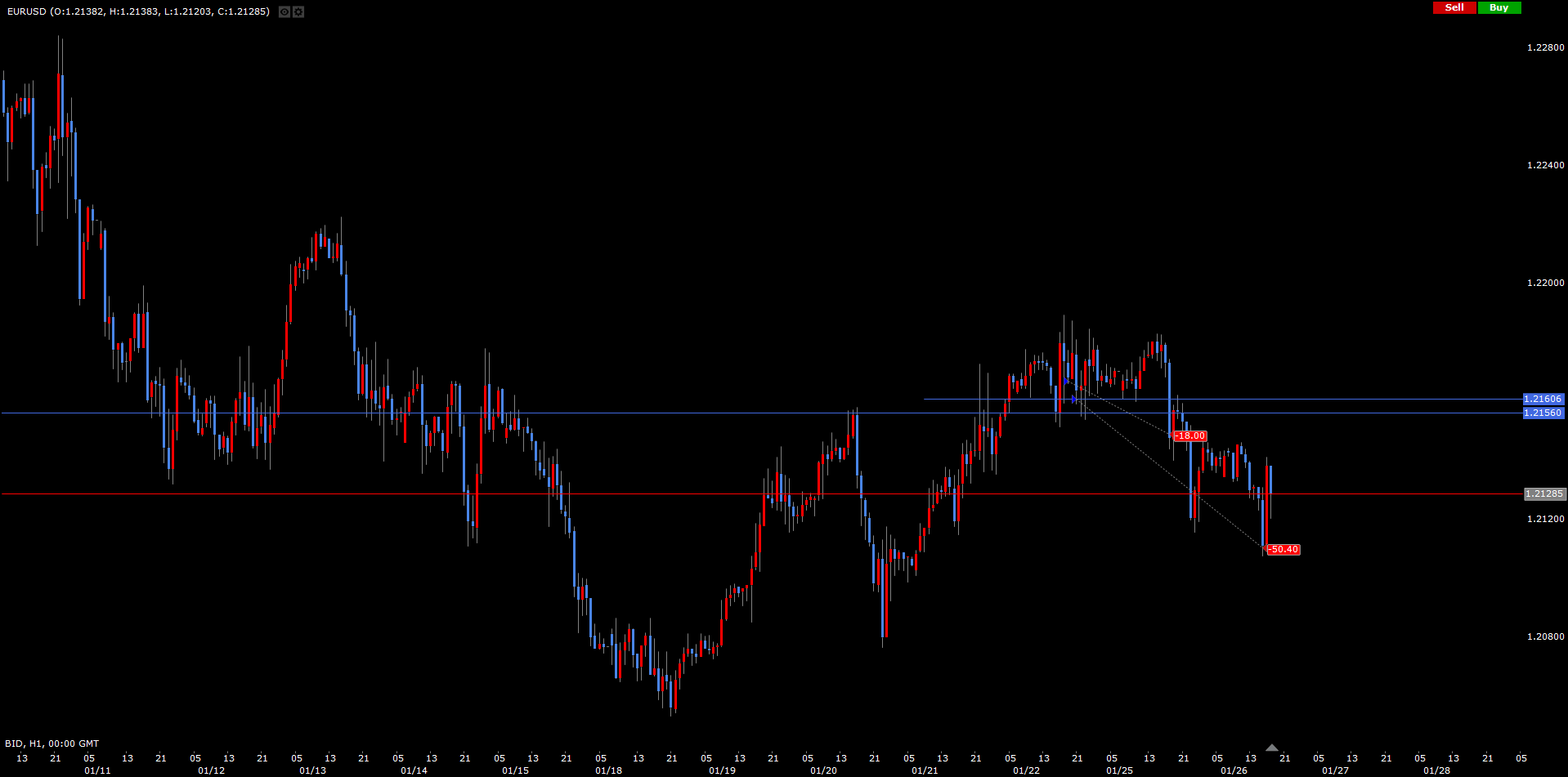Click the 1.21606 blue price label
This screenshot has height=777, width=1568.
pyautogui.click(x=1543, y=400)
